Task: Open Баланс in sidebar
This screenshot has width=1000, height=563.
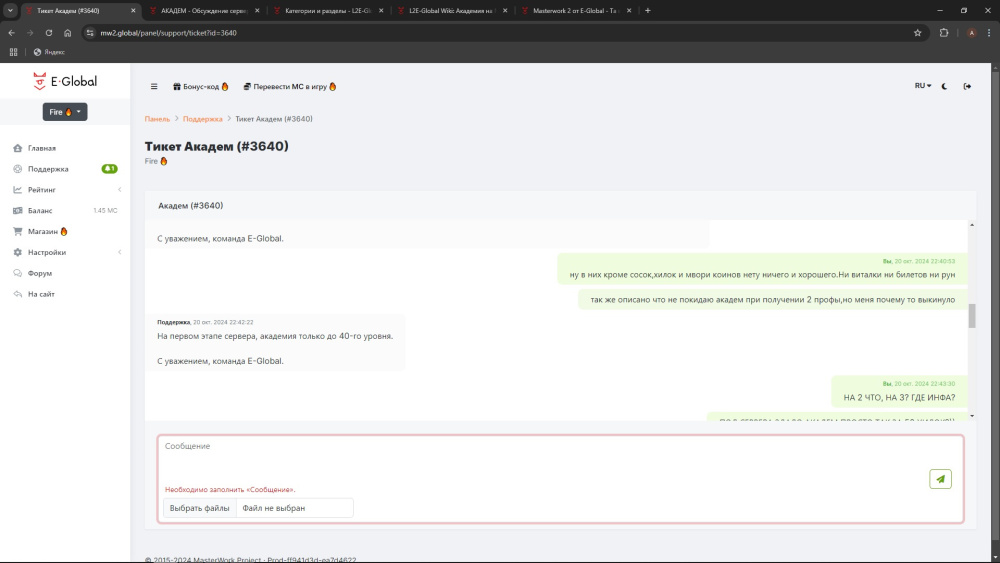Action: click(40, 211)
